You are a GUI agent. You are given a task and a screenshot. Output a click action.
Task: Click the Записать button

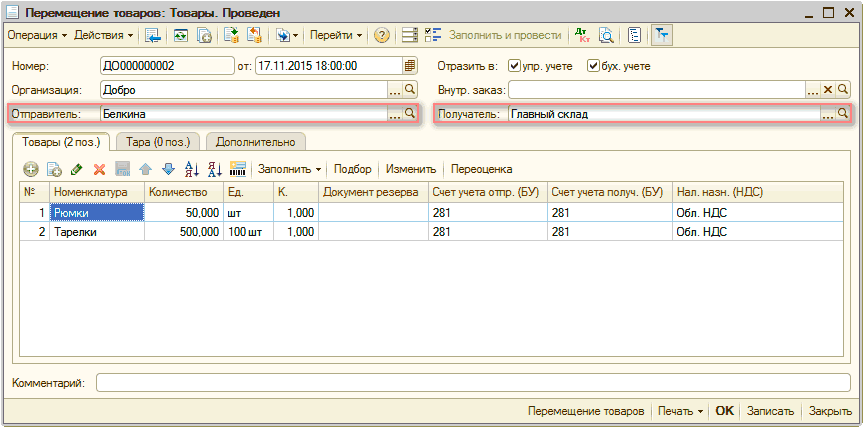(770, 411)
